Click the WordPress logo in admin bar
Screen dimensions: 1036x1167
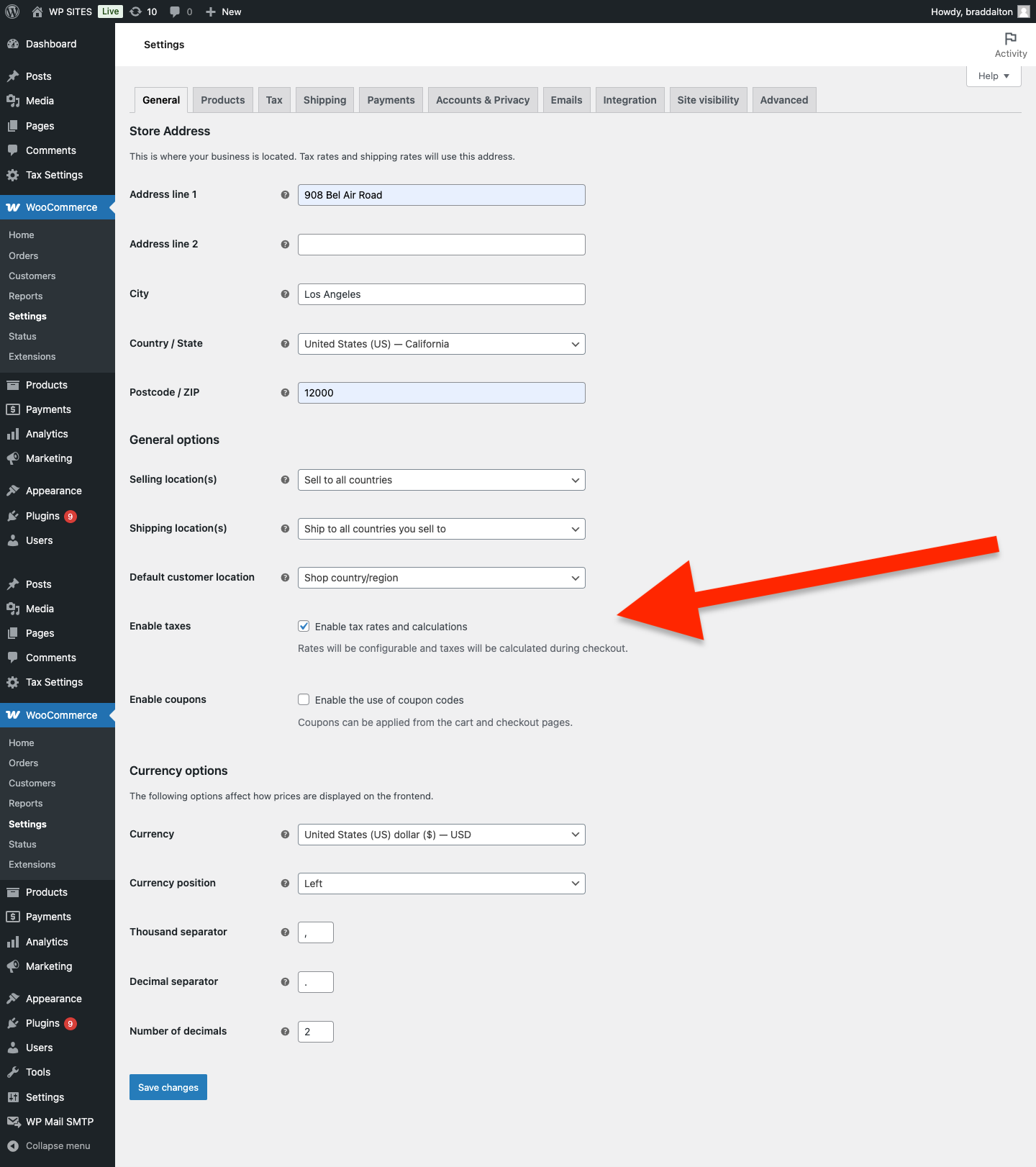(12, 12)
